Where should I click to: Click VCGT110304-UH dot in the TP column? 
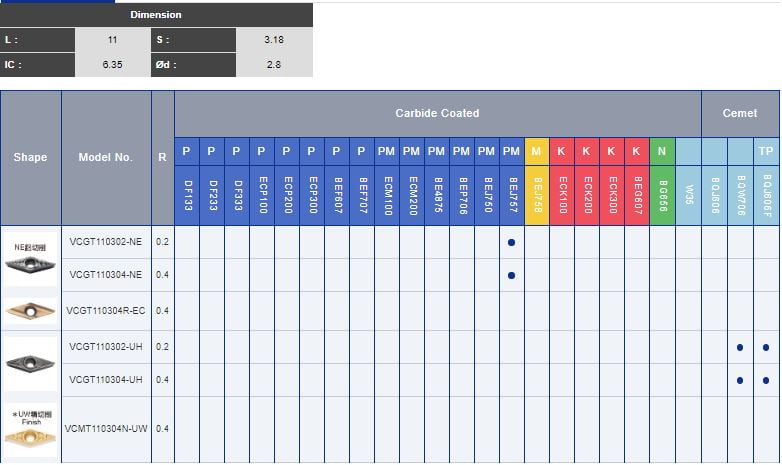coord(766,380)
